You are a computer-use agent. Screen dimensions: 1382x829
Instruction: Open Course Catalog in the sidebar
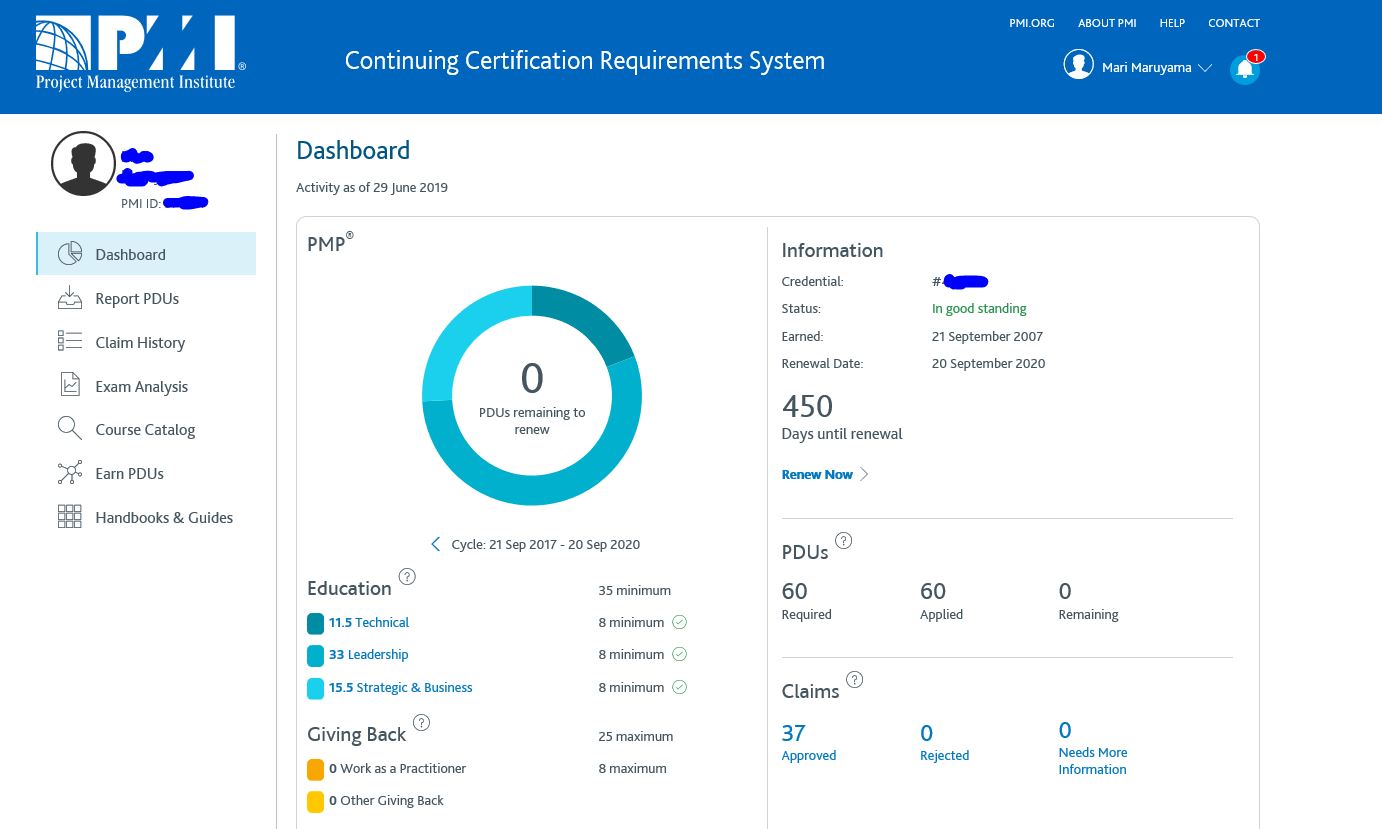(x=145, y=430)
